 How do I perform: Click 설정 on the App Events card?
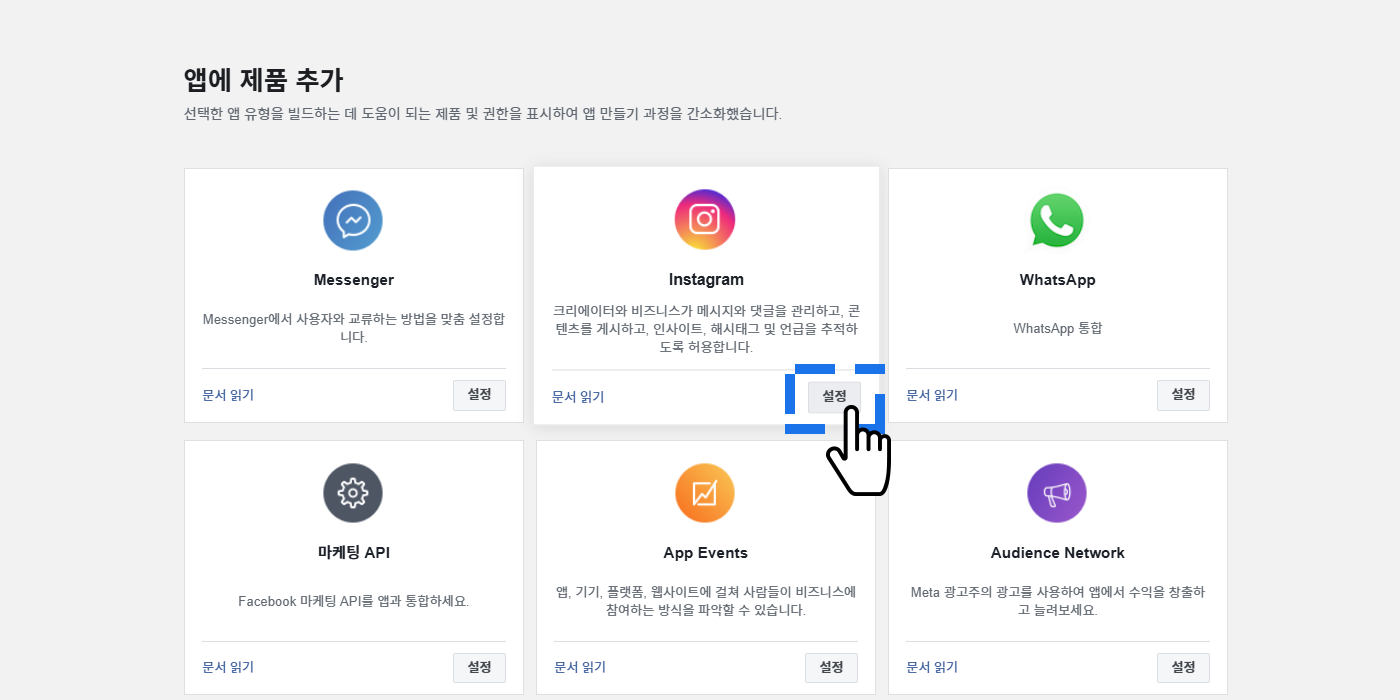click(x=831, y=668)
